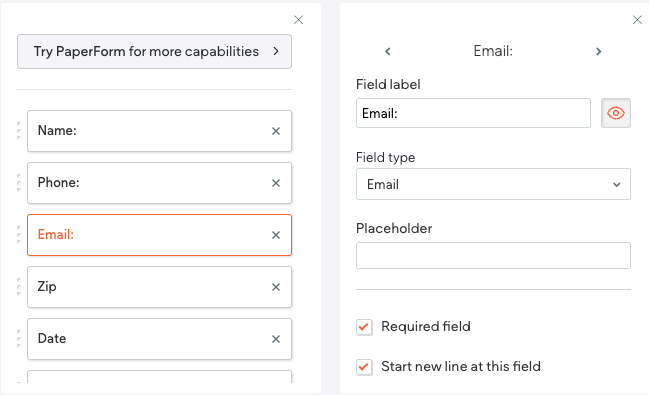
Task: Remove the Email: field via X icon
Action: click(x=276, y=235)
